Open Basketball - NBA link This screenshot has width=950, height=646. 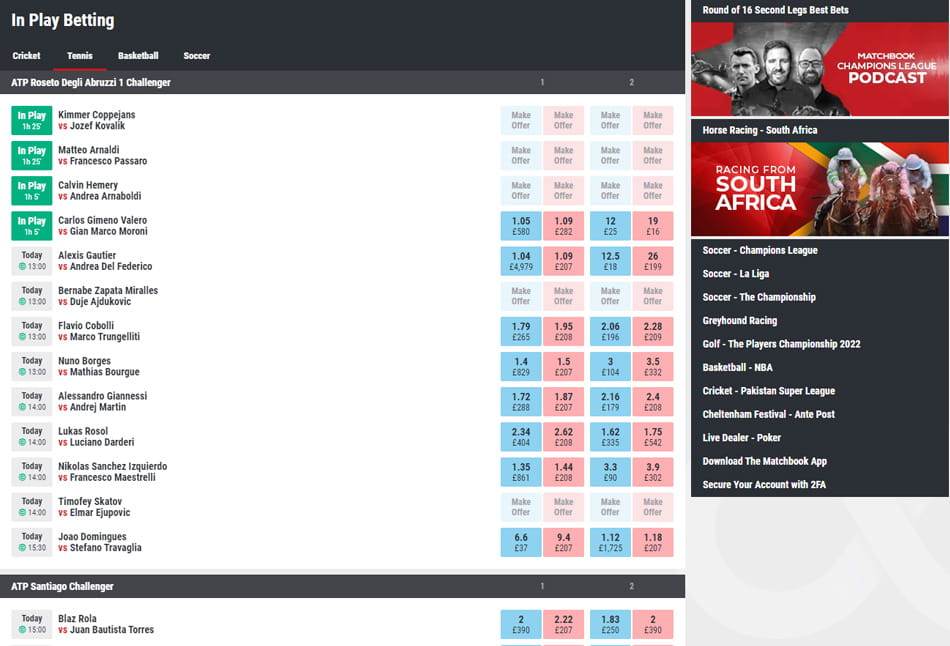tap(737, 367)
